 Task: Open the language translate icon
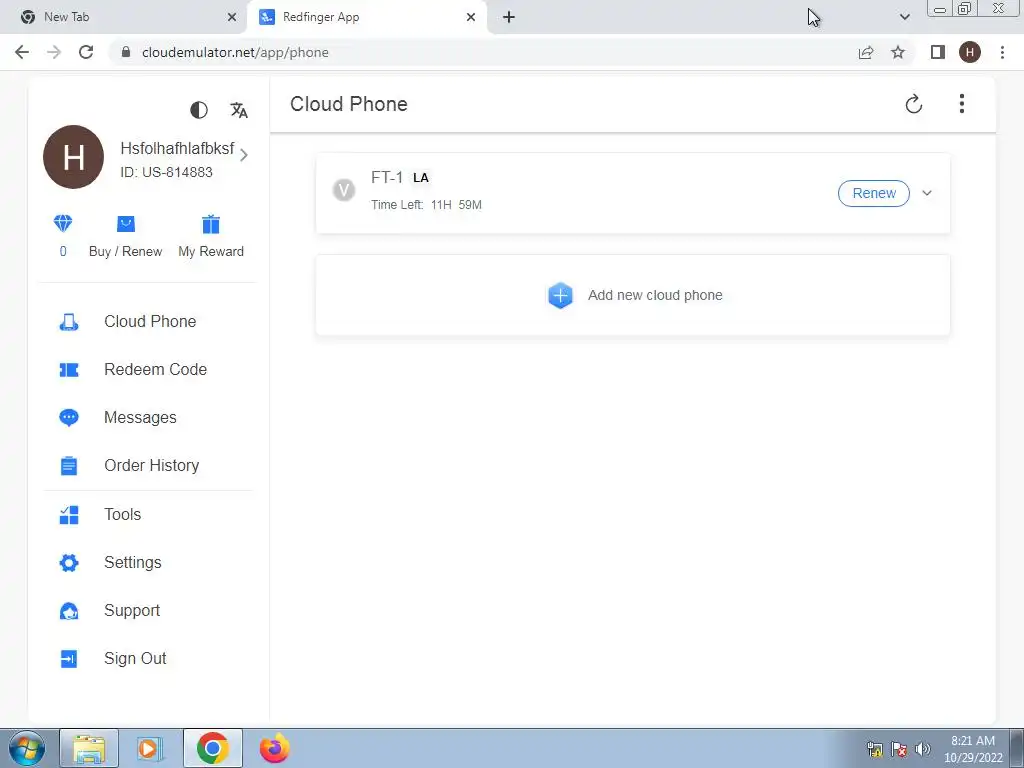coord(239,110)
